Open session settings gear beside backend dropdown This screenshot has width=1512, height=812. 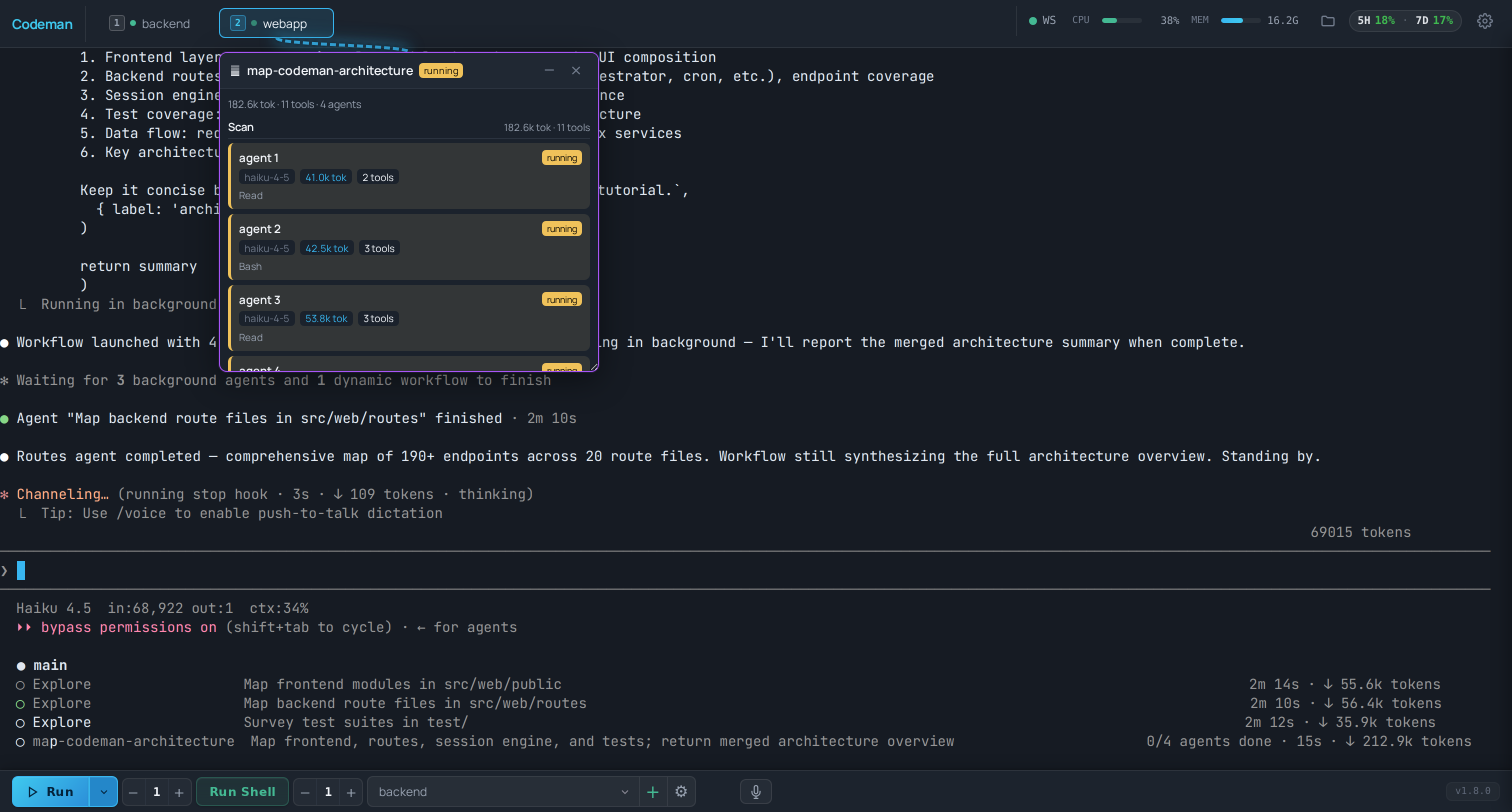point(681,791)
